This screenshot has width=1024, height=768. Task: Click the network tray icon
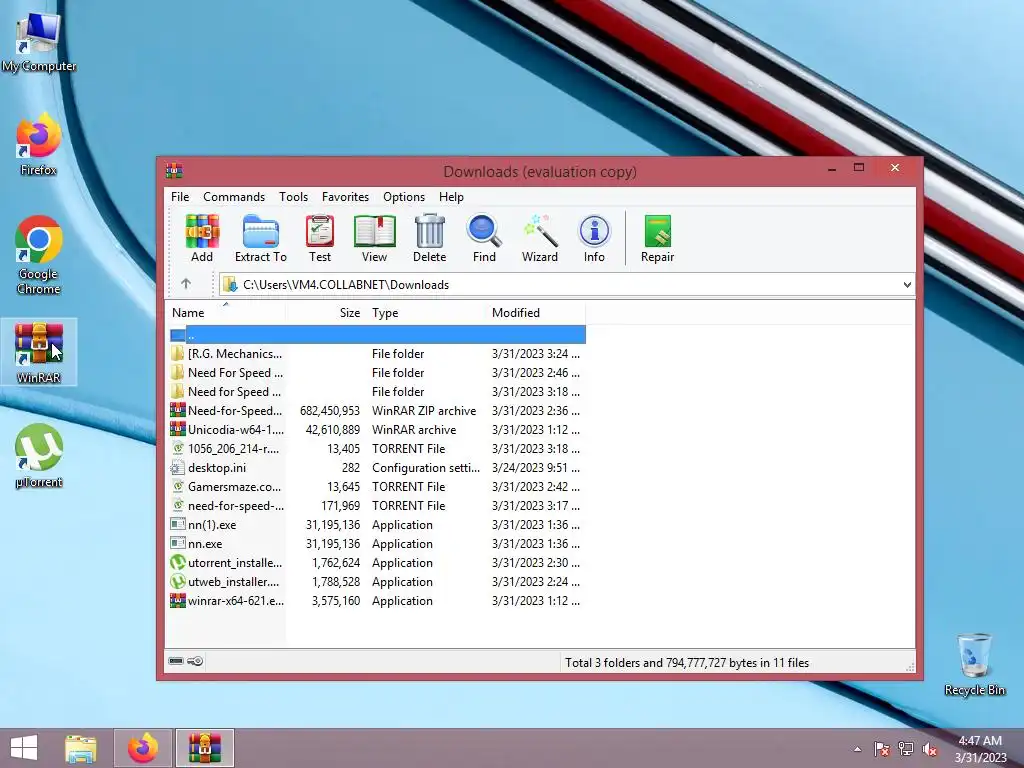point(905,749)
